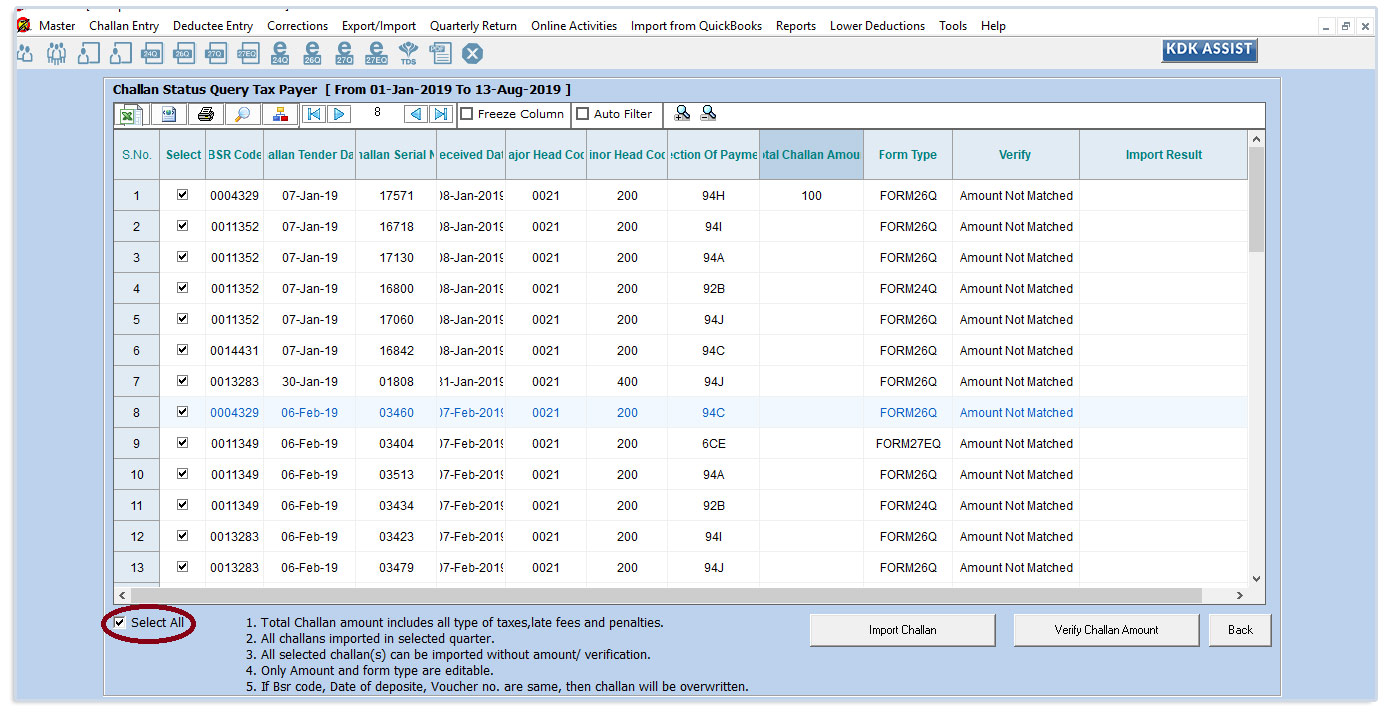Click the round X close icon in toolbar
1399x715 pixels.
pos(472,53)
